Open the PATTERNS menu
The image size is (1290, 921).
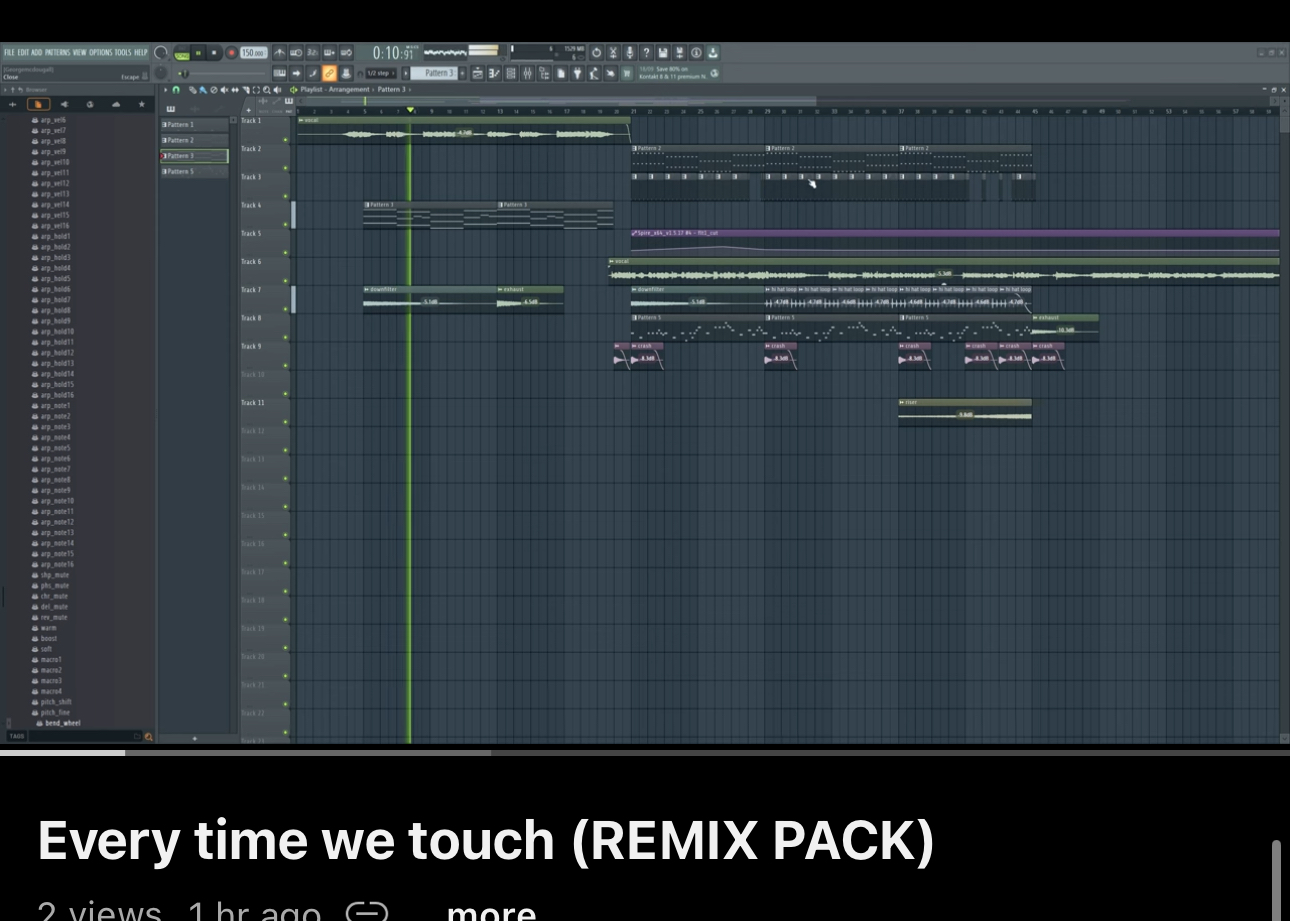[x=57, y=53]
